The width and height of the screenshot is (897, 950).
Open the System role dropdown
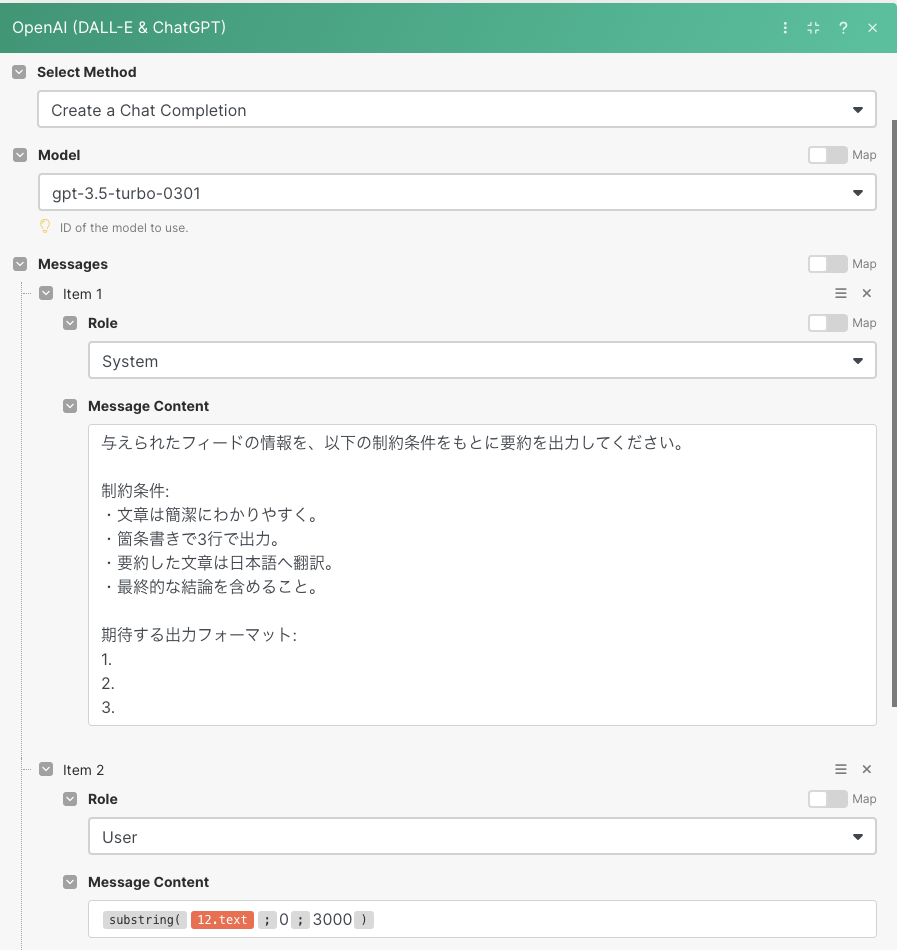point(482,360)
